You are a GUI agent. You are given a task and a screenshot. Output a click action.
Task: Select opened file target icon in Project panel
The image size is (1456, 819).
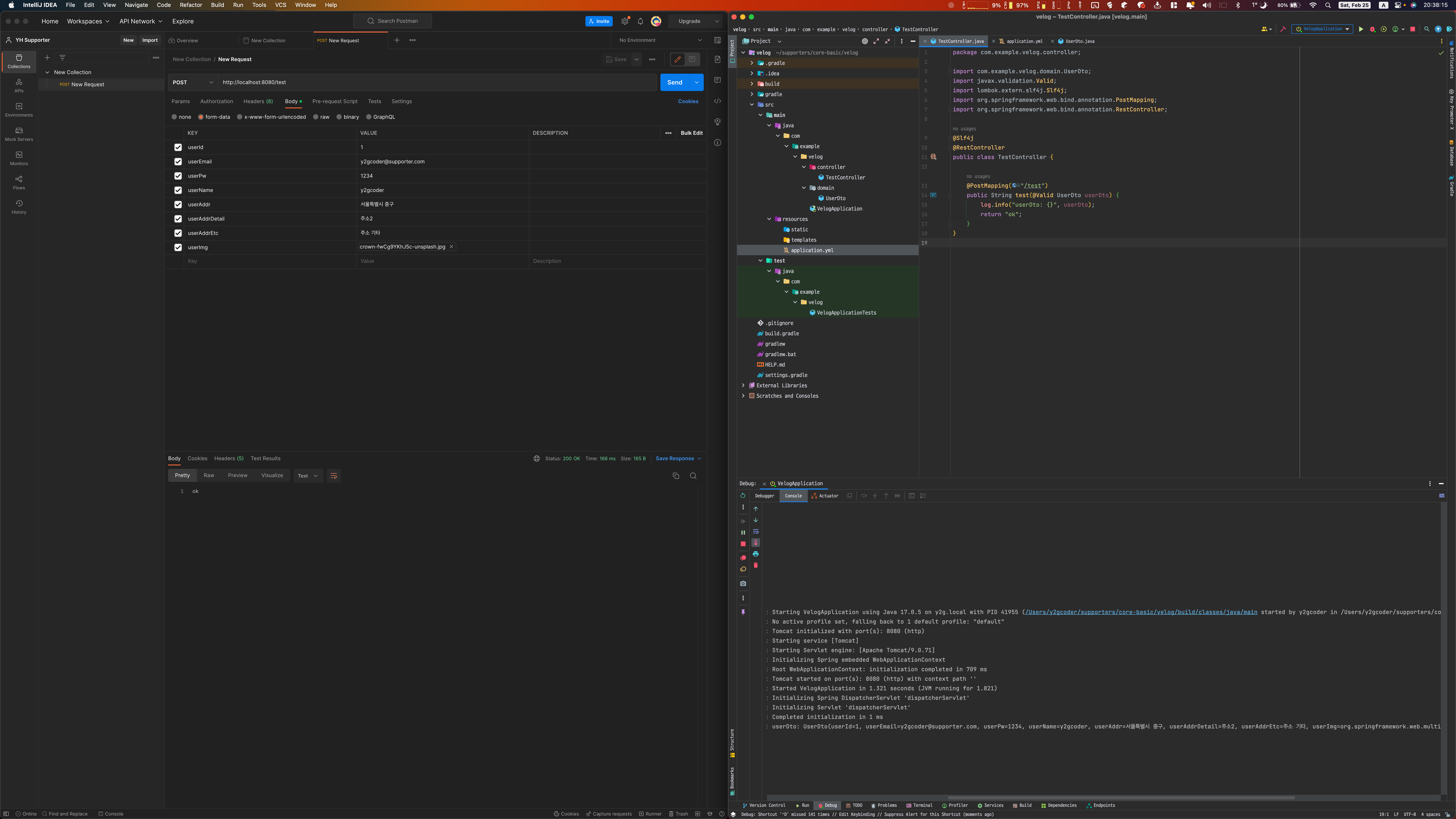coord(864,41)
